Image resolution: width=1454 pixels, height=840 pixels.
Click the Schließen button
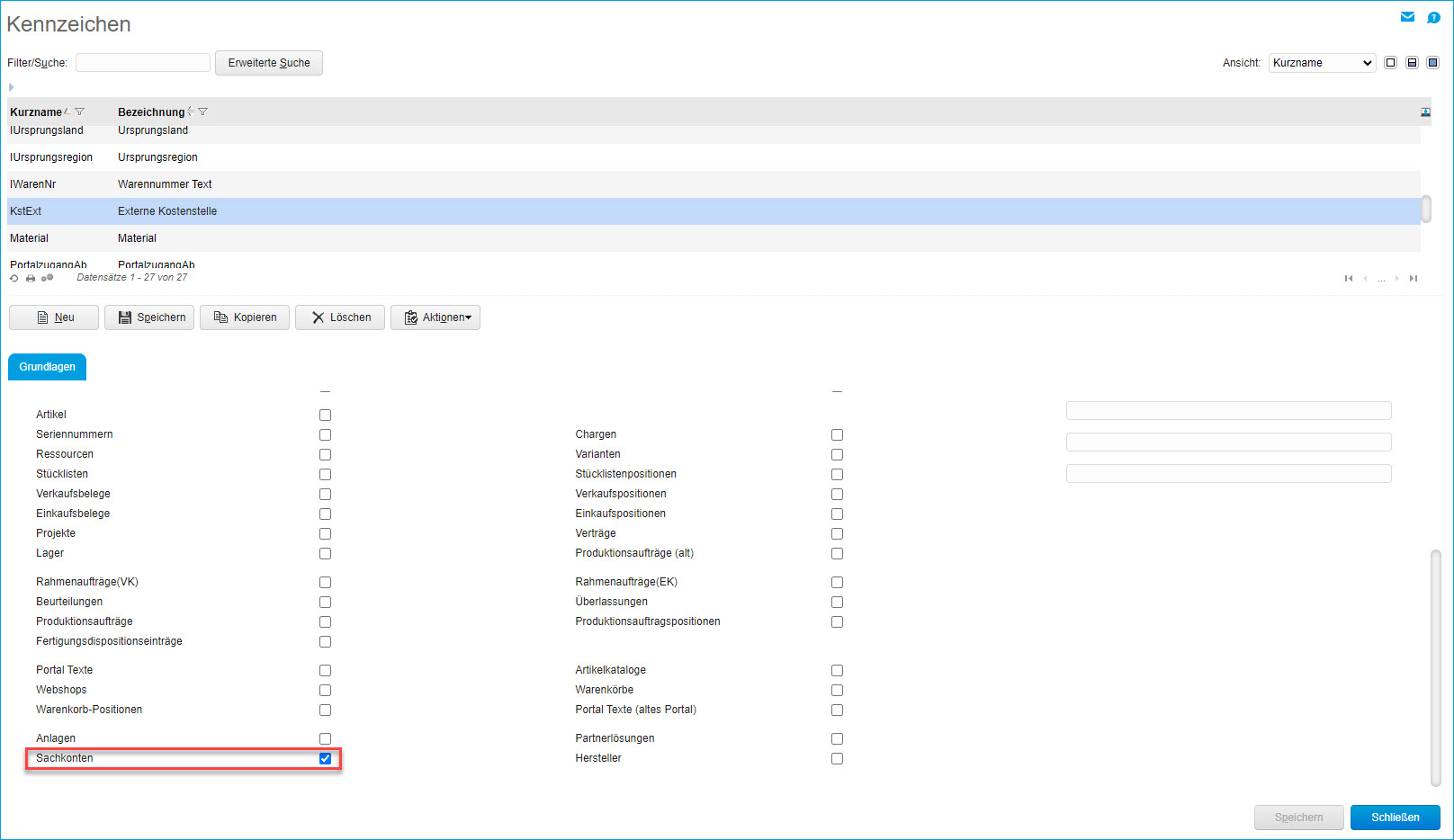click(1396, 818)
